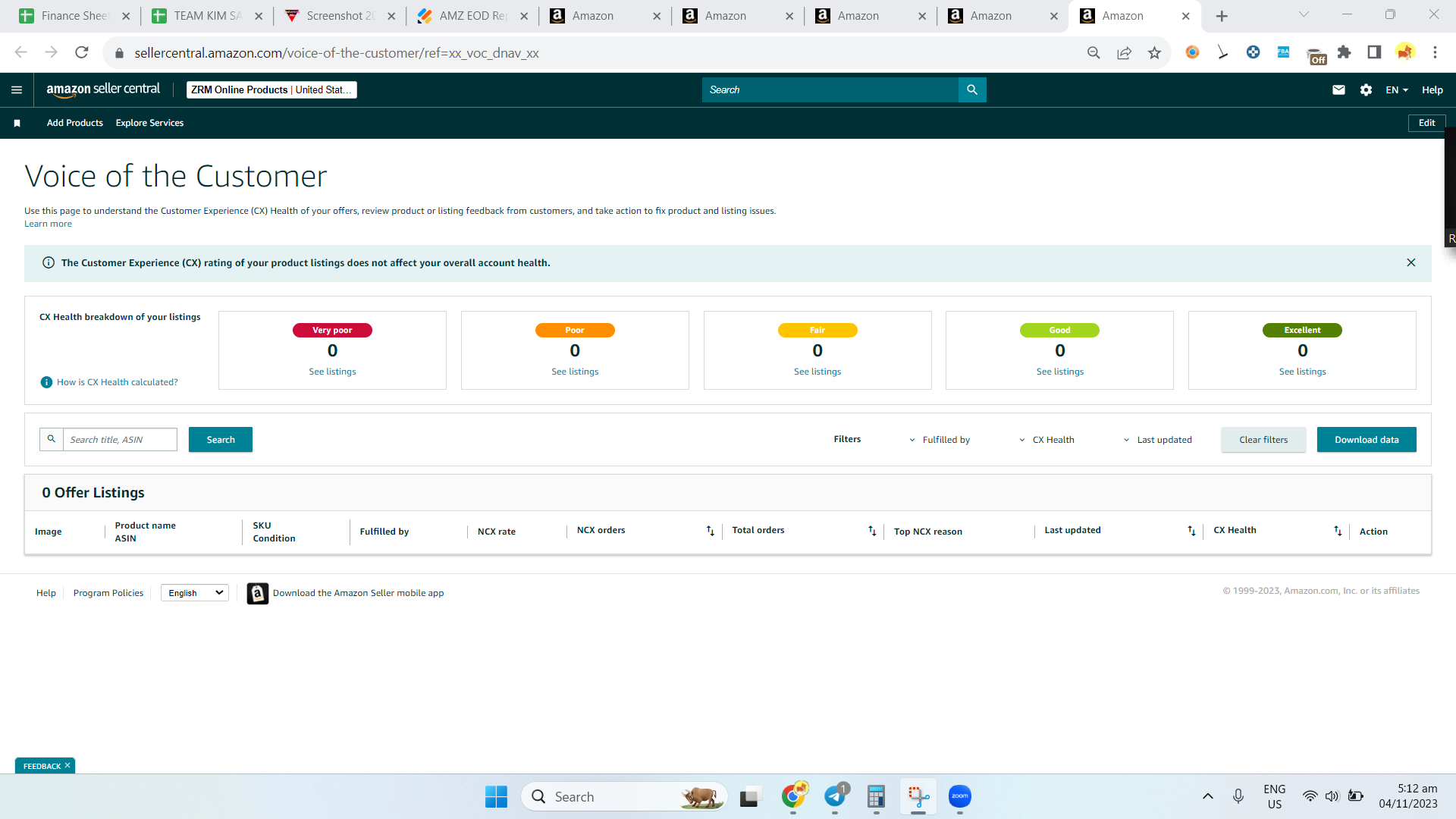Sort listings by NCX orders

tap(711, 531)
